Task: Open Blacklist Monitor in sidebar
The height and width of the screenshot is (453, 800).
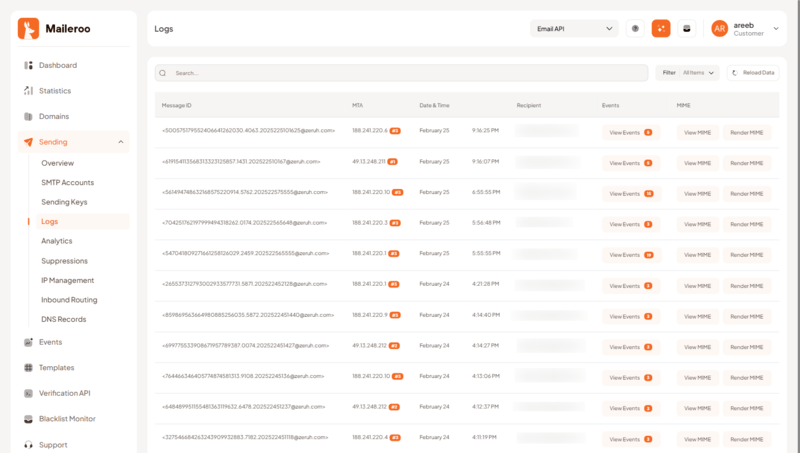Action: pos(67,419)
